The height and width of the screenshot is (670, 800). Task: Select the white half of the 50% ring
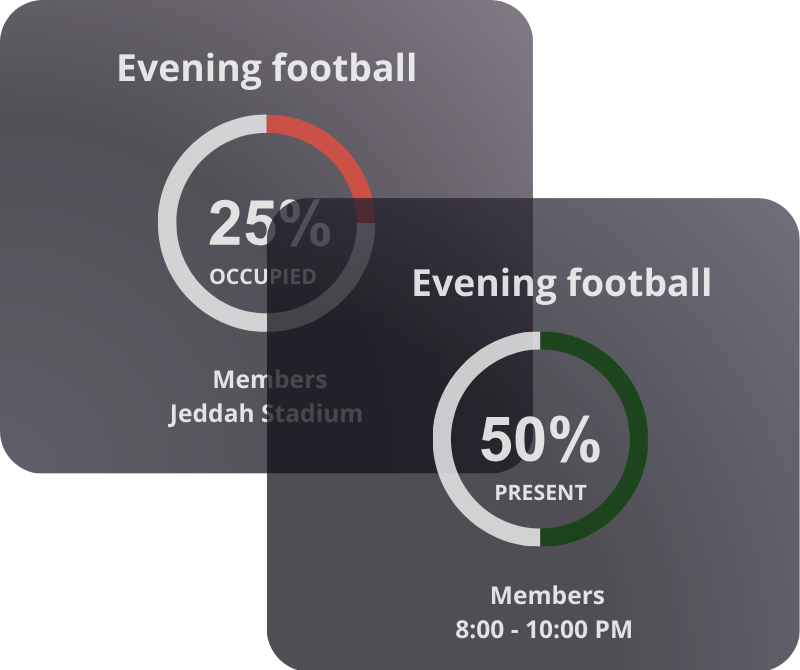point(448,439)
